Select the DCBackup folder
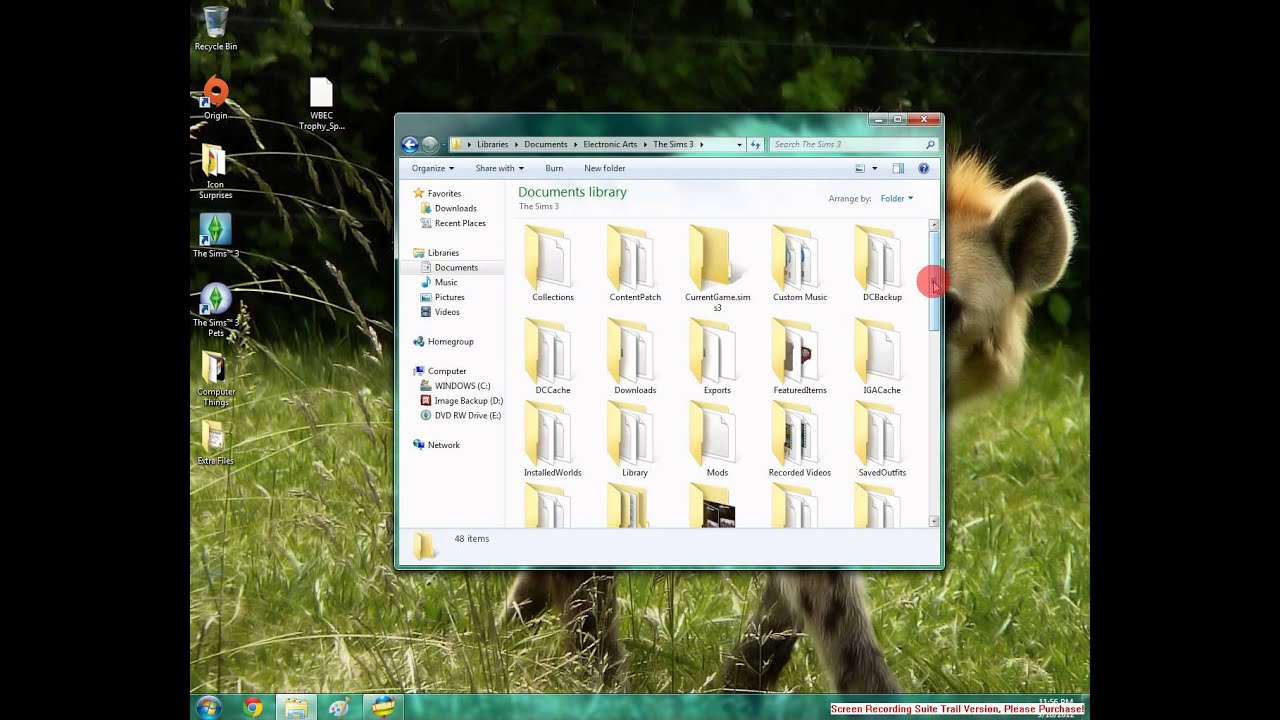The height and width of the screenshot is (720, 1280). (882, 263)
